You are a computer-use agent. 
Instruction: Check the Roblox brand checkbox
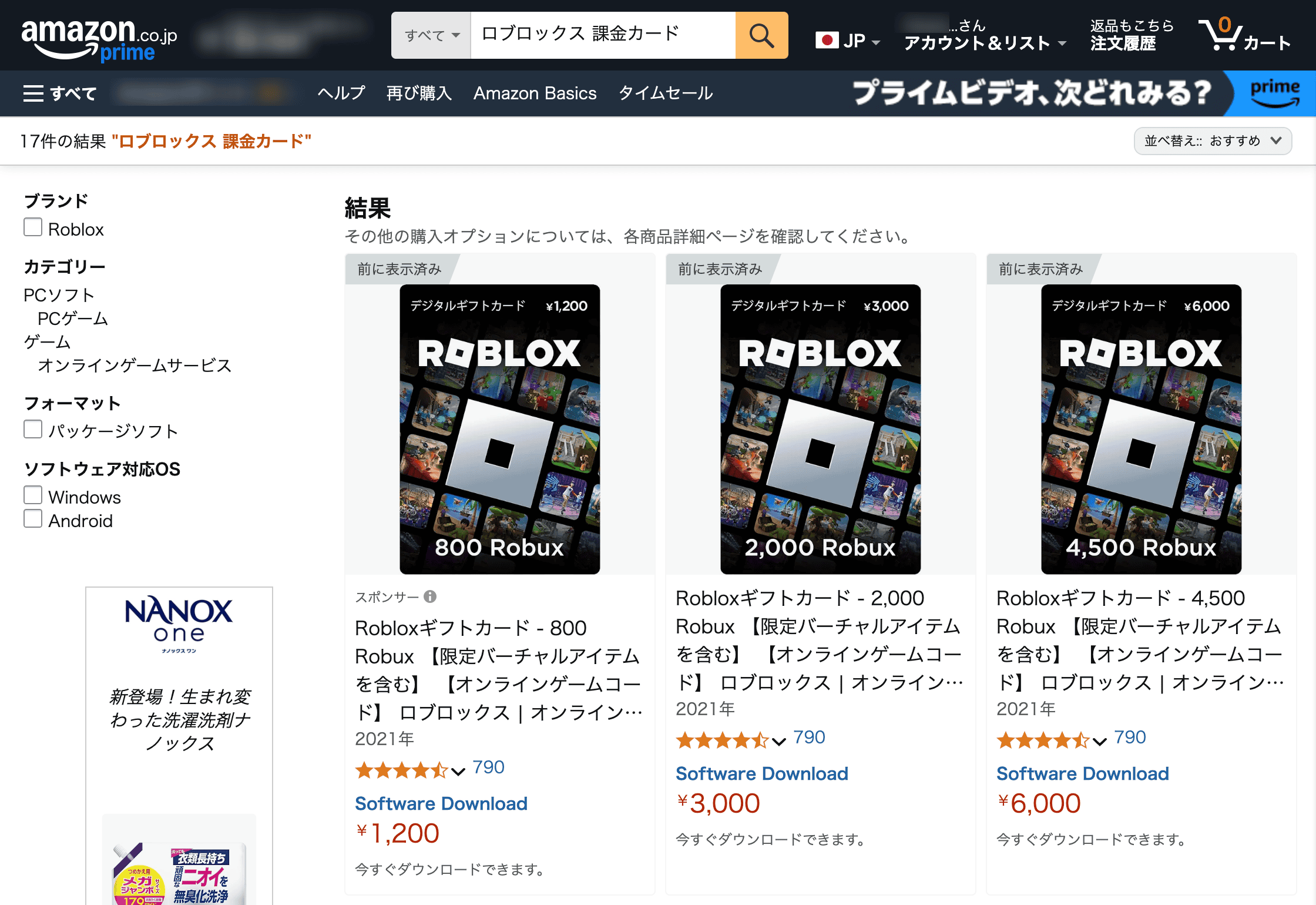pos(33,227)
